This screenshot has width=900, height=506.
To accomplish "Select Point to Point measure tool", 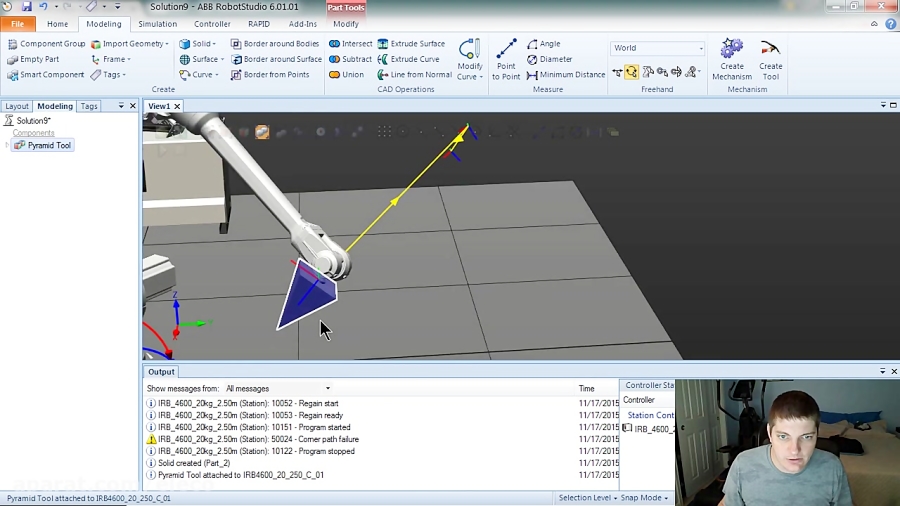I will (506, 60).
